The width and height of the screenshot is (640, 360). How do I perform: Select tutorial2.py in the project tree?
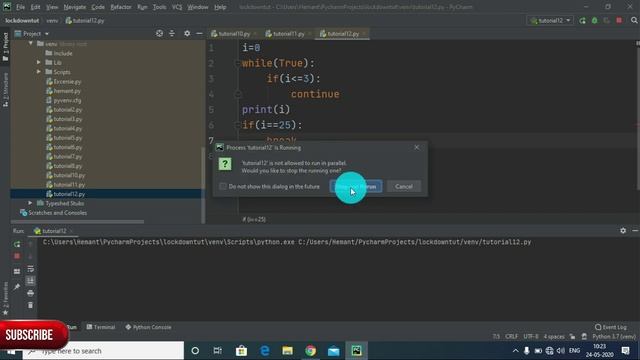pyautogui.click(x=64, y=110)
